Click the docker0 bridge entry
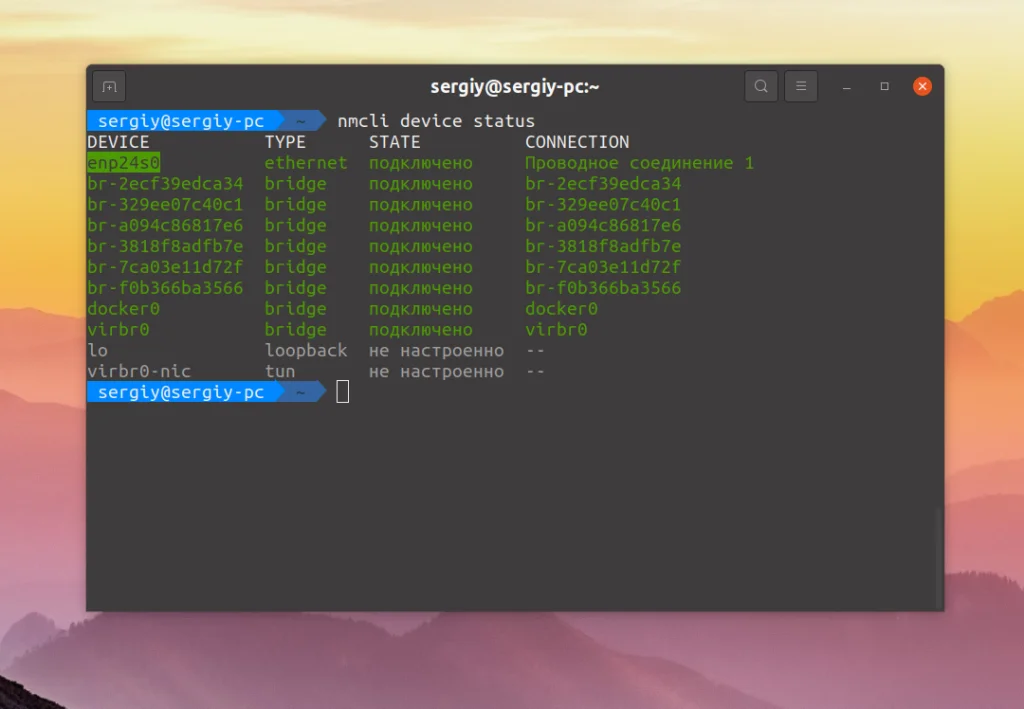The image size is (1024, 709). [x=122, y=308]
